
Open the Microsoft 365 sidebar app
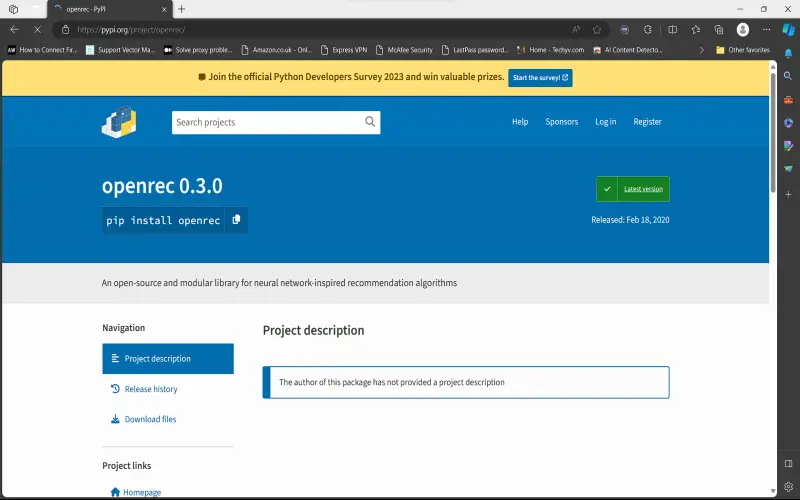point(789,123)
